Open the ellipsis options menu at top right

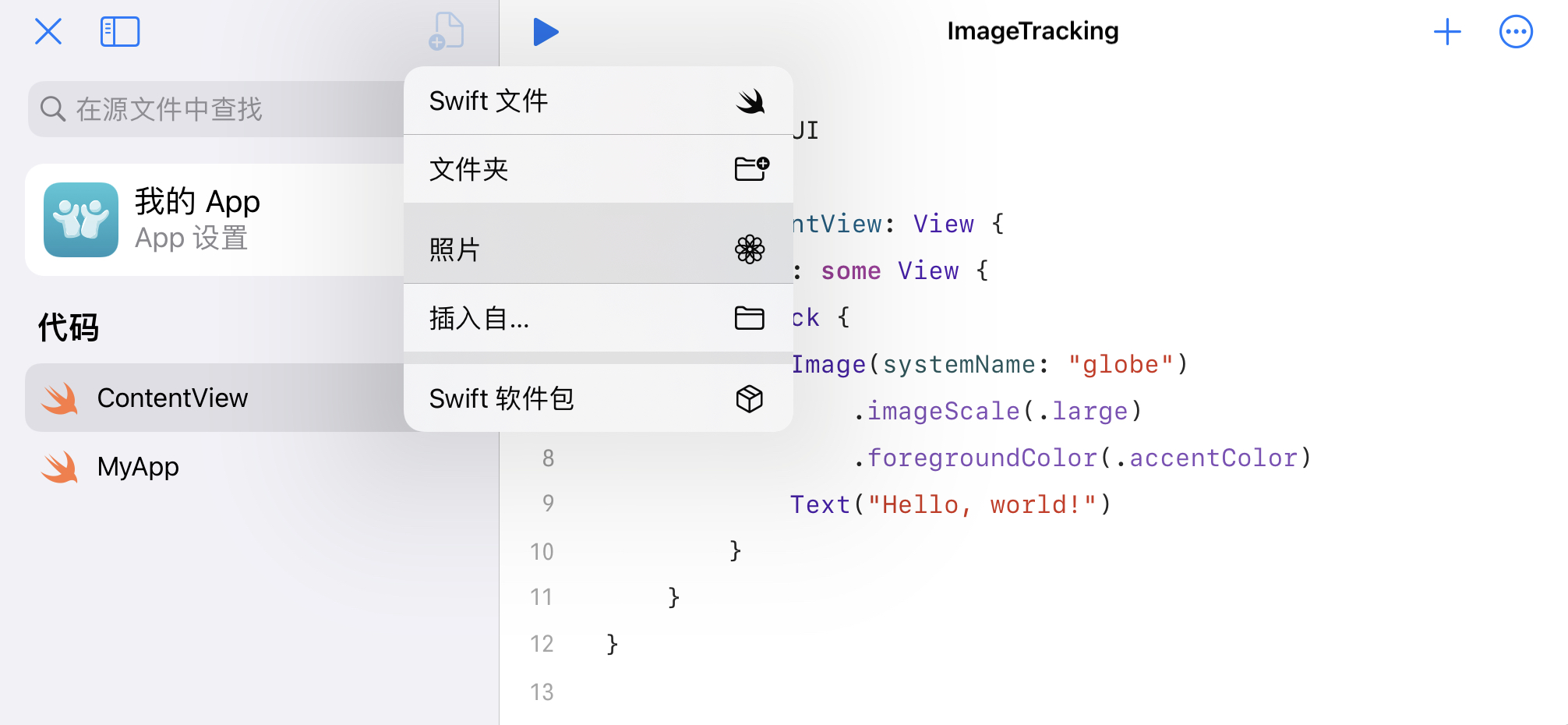pyautogui.click(x=1515, y=31)
